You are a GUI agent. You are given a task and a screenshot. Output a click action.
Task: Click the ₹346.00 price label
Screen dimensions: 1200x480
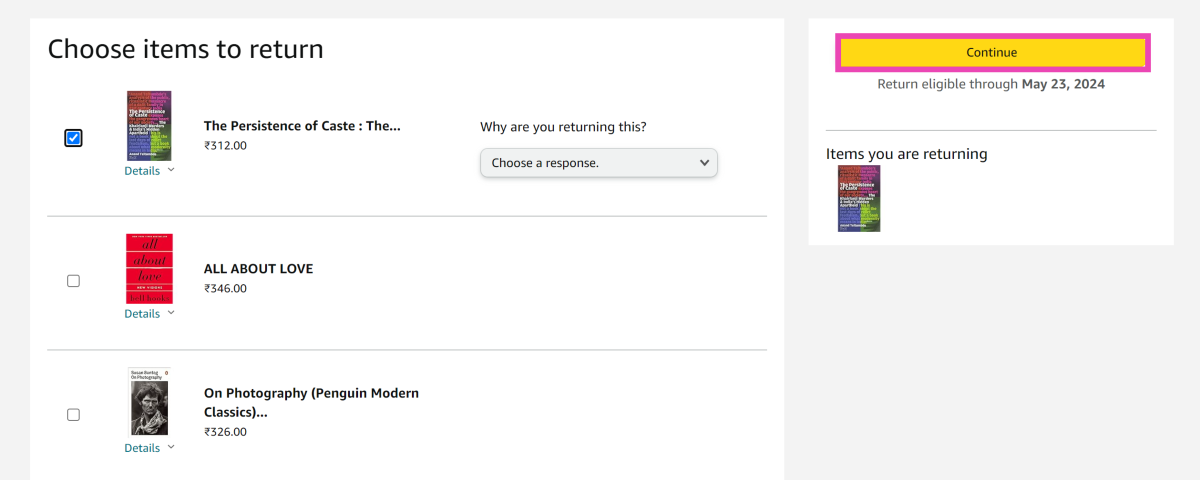tap(225, 289)
